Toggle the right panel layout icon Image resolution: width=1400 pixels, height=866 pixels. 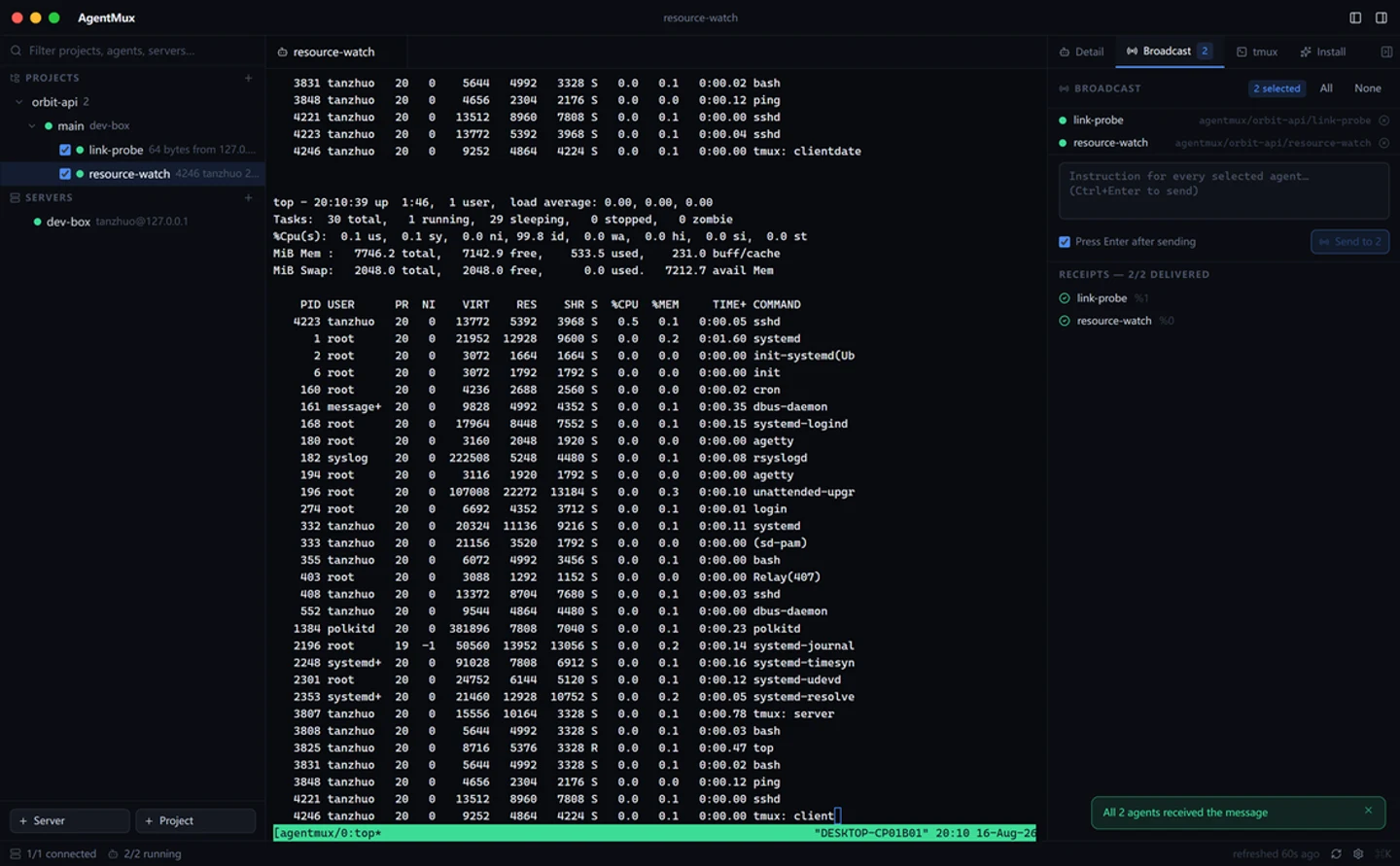(1381, 17)
